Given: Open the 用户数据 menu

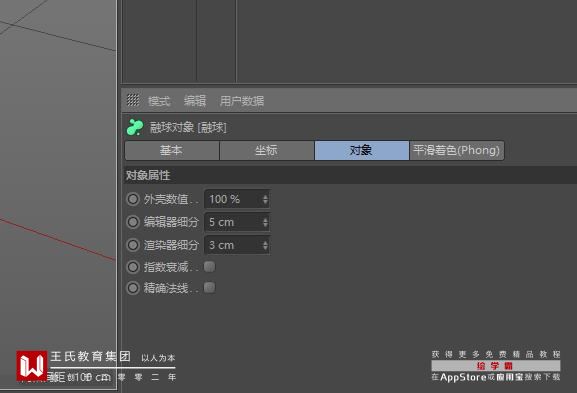Looking at the screenshot, I should coord(242,100).
